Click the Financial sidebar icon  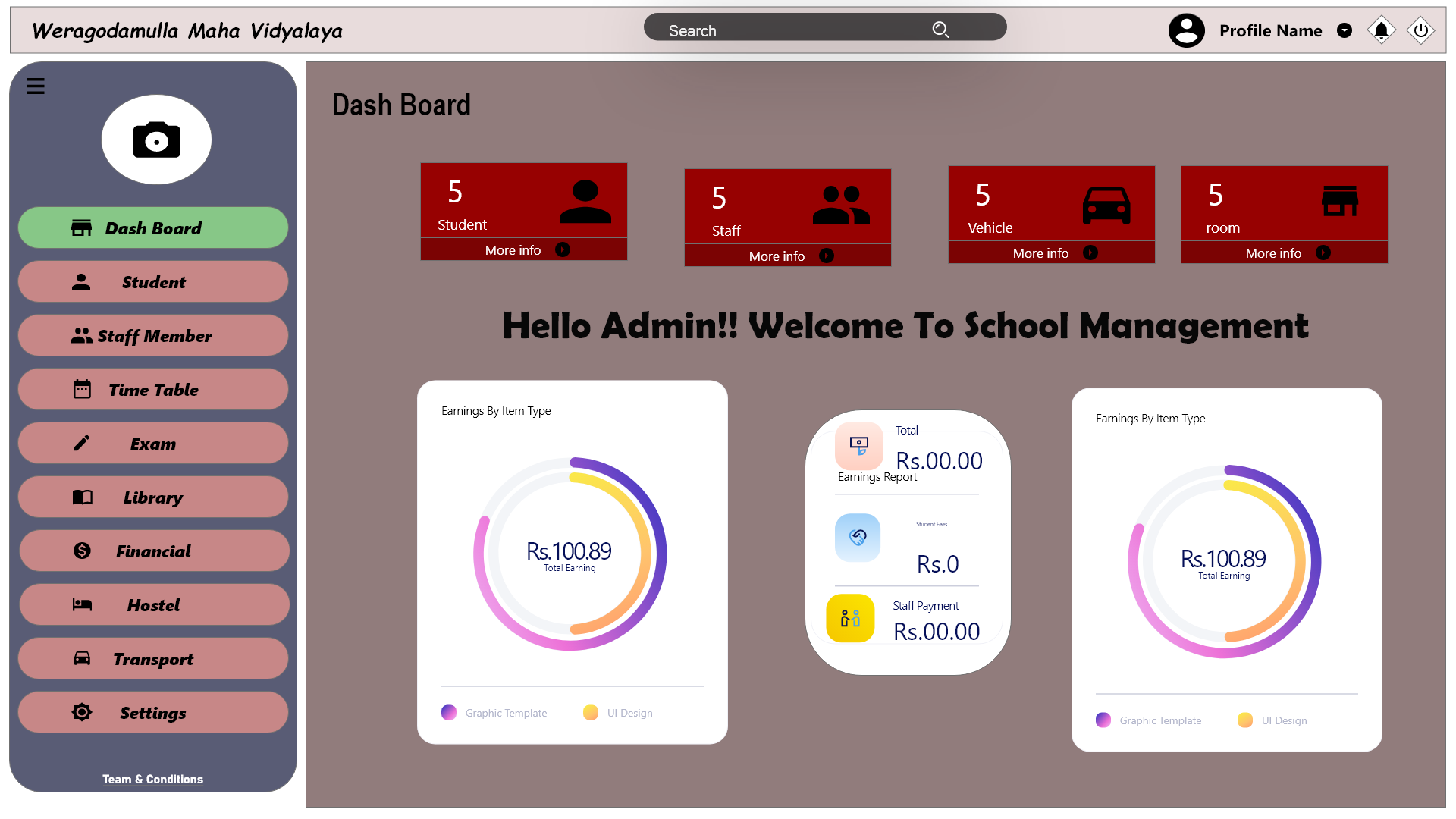[x=82, y=550]
